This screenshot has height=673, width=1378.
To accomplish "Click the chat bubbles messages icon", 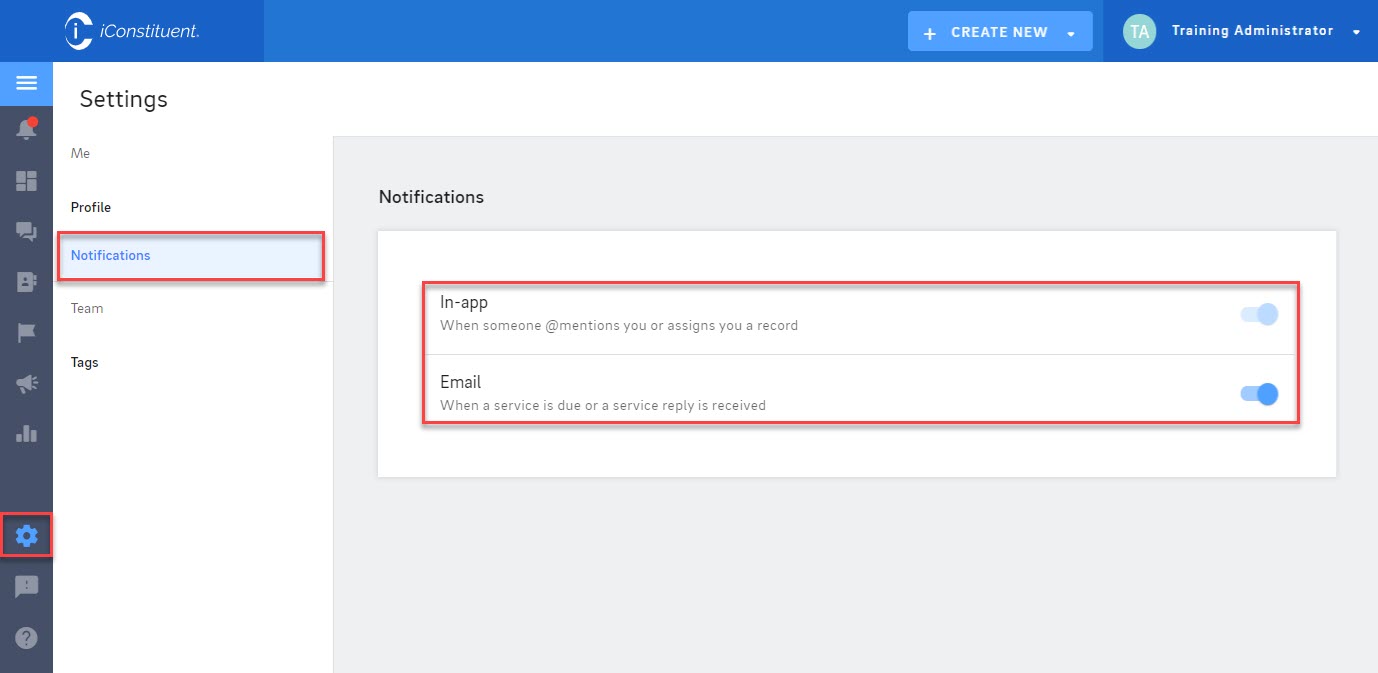I will (x=26, y=232).
